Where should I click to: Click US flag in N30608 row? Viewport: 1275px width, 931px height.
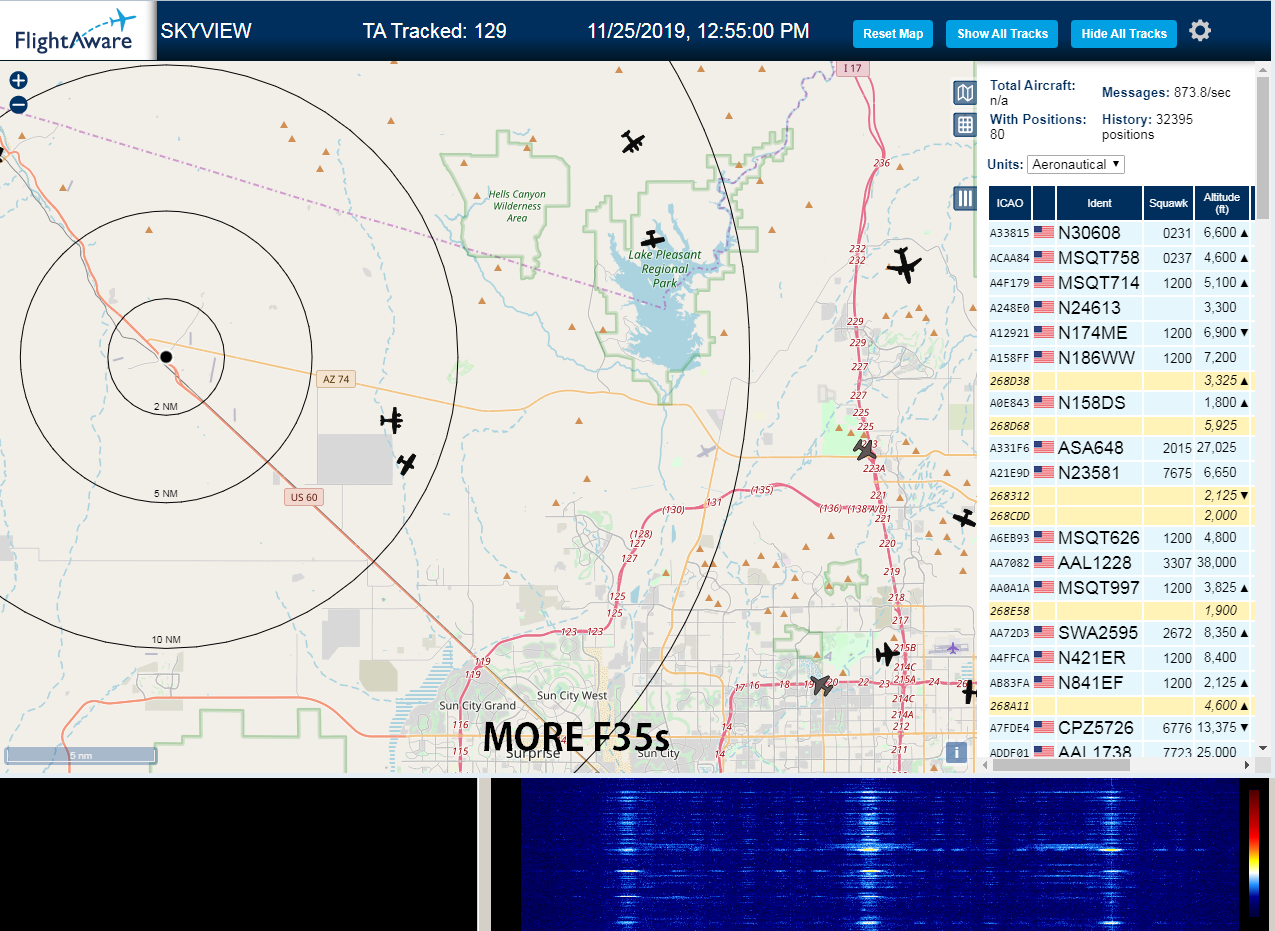(x=1044, y=232)
